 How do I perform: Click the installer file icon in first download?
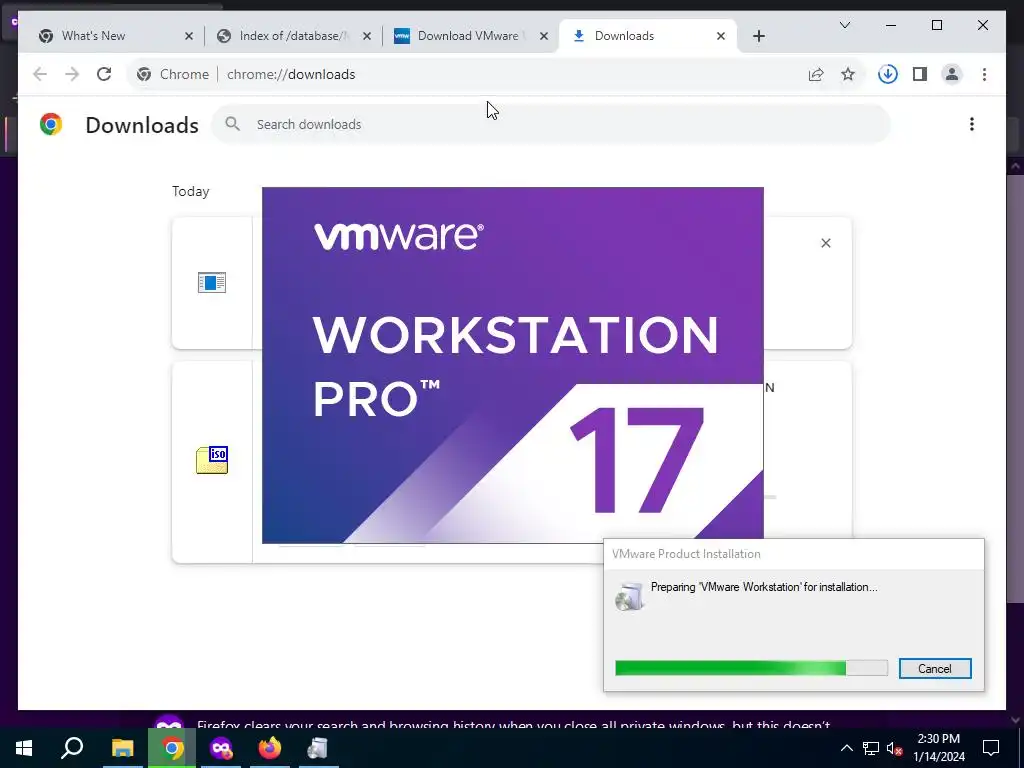click(212, 283)
